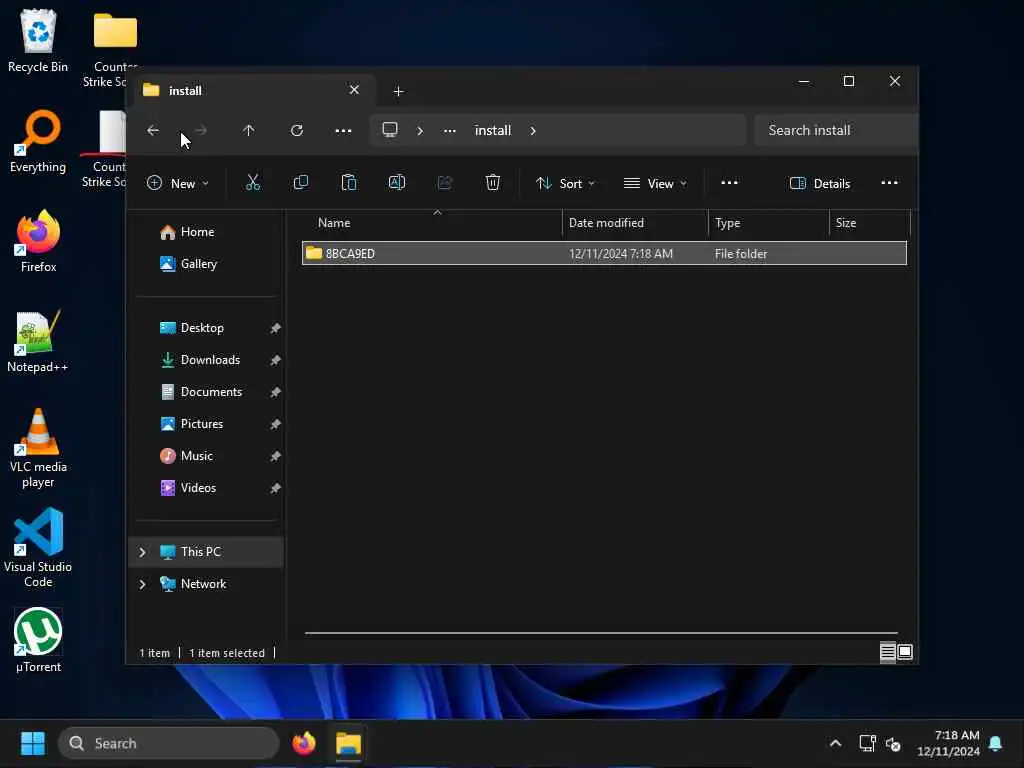The height and width of the screenshot is (768, 1024).
Task: Click the Share icon in toolbar
Action: coord(445,183)
